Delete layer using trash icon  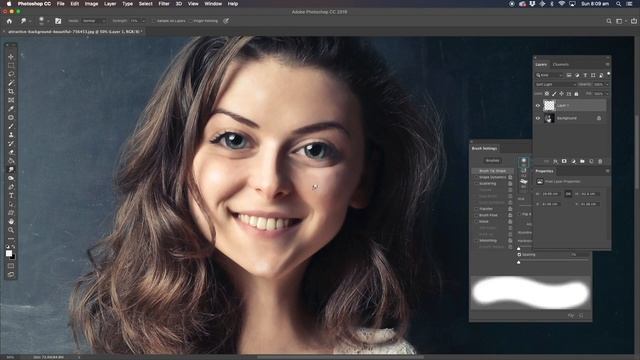[600, 162]
